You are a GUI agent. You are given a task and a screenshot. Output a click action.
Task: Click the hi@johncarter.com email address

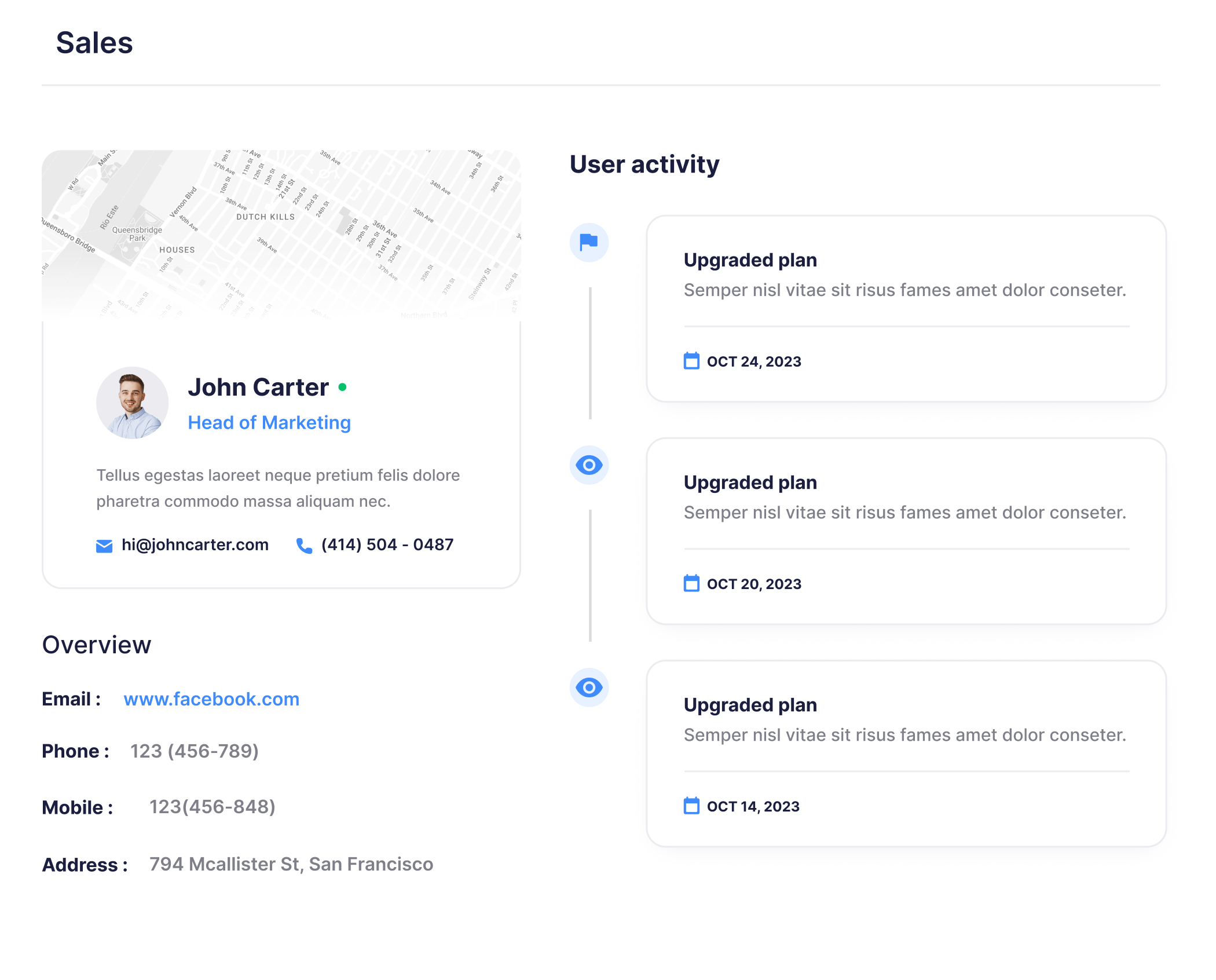pyautogui.click(x=195, y=544)
